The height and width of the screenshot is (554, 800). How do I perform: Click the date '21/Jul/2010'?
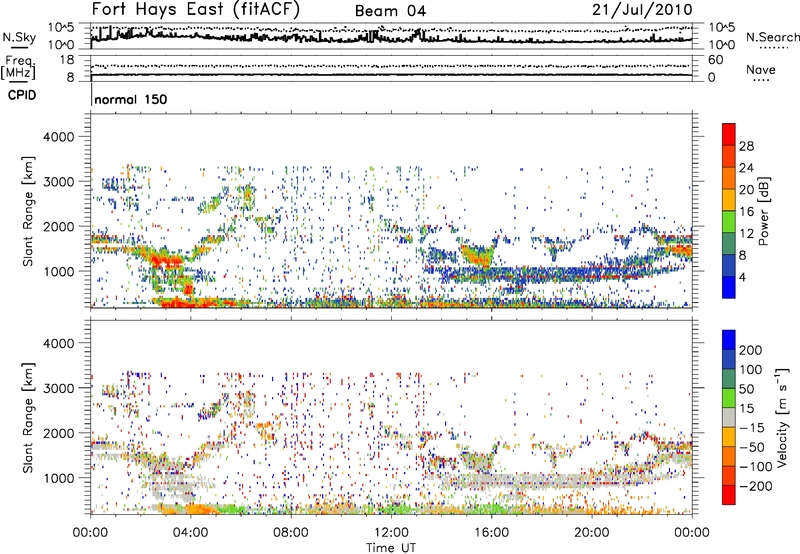[x=642, y=10]
